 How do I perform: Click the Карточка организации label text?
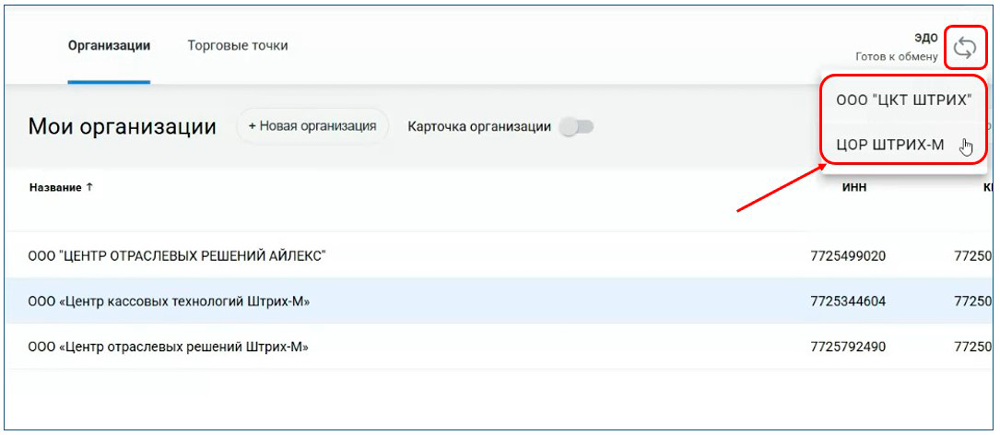click(479, 127)
